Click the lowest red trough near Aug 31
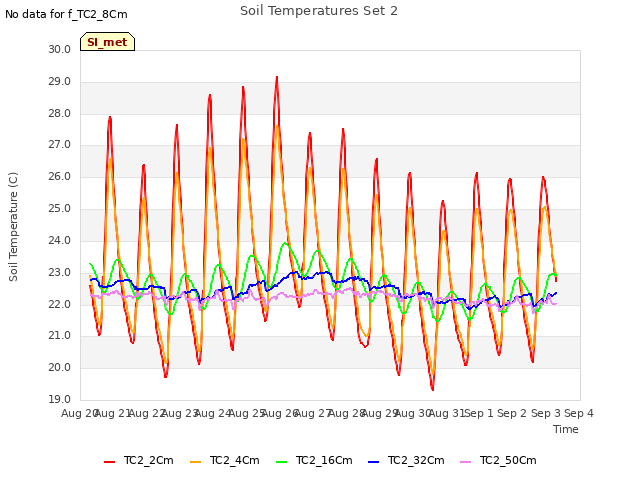Screen dimensions: 640x480 [x=433, y=389]
